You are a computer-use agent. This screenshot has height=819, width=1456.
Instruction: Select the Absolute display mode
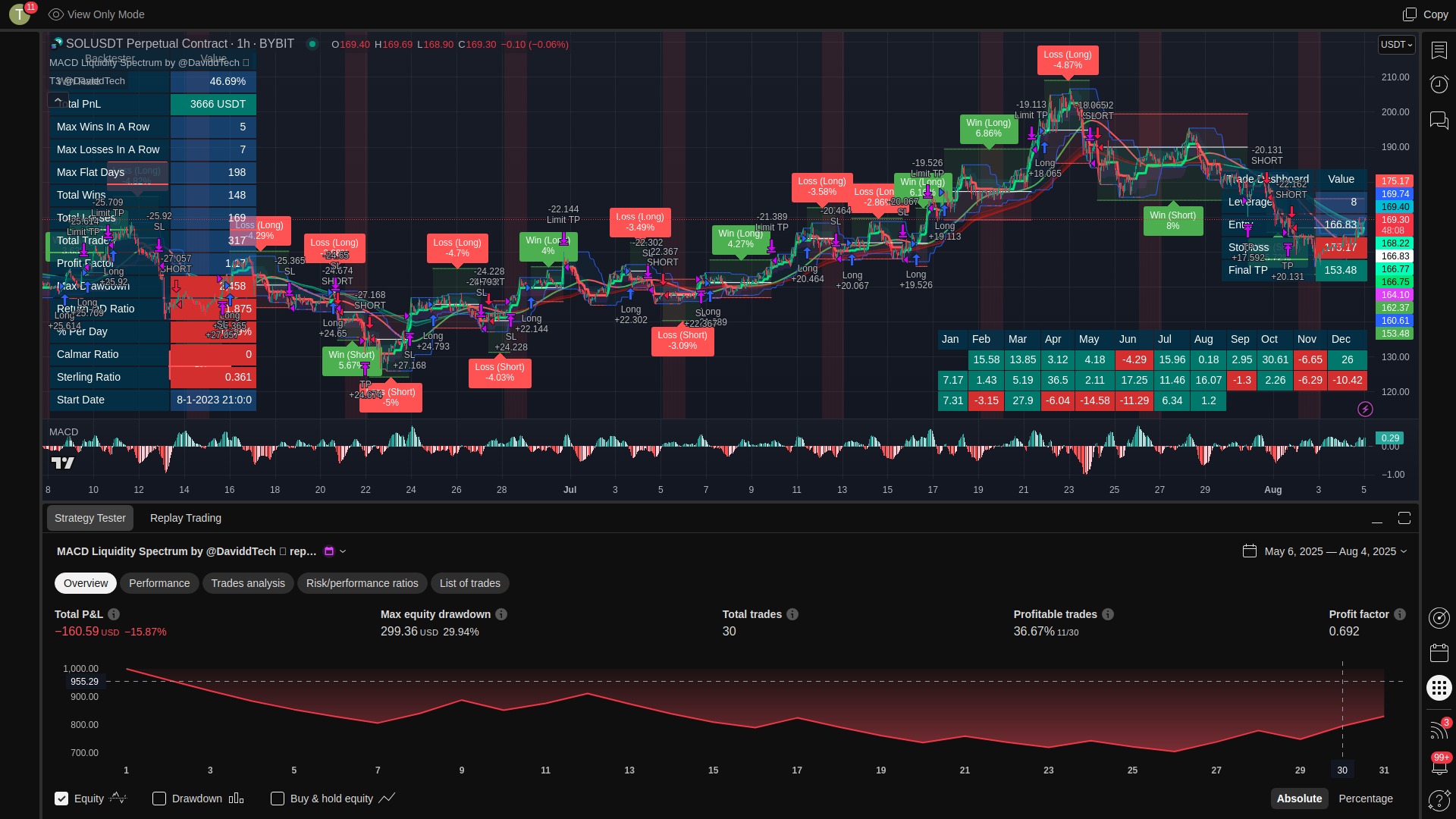(x=1299, y=799)
